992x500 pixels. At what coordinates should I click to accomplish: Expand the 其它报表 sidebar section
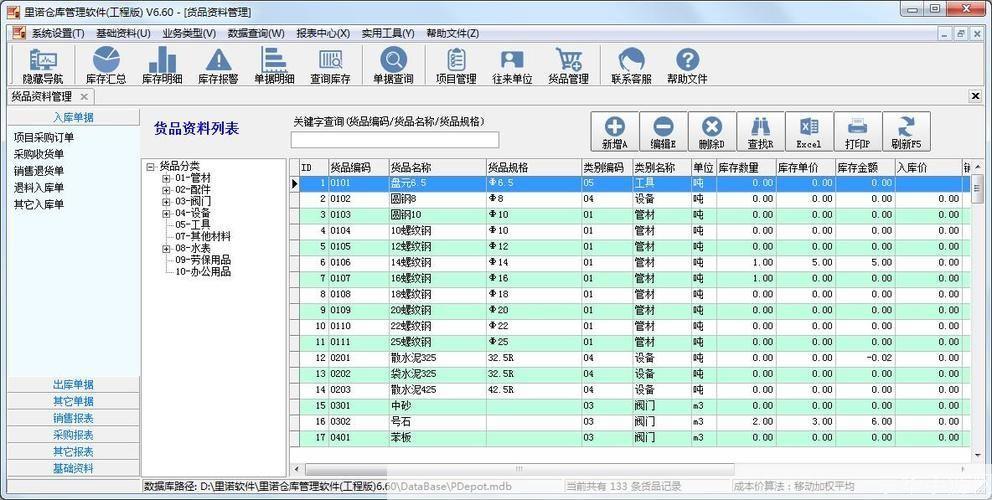coord(73,452)
